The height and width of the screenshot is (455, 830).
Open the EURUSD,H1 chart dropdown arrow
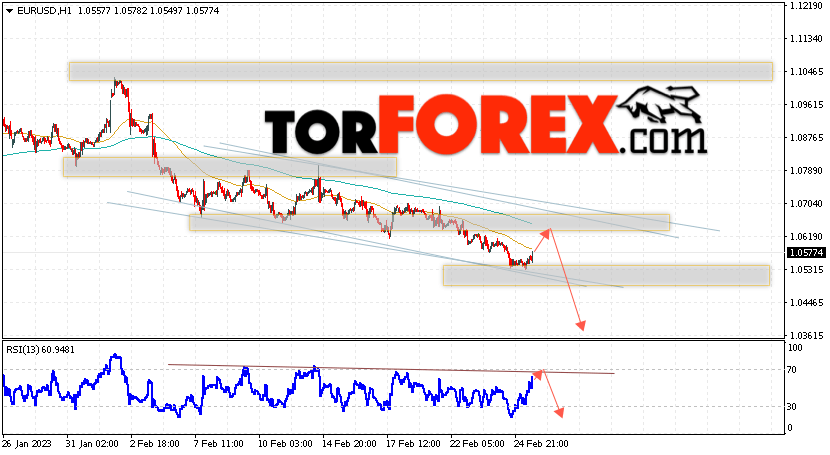9,11
